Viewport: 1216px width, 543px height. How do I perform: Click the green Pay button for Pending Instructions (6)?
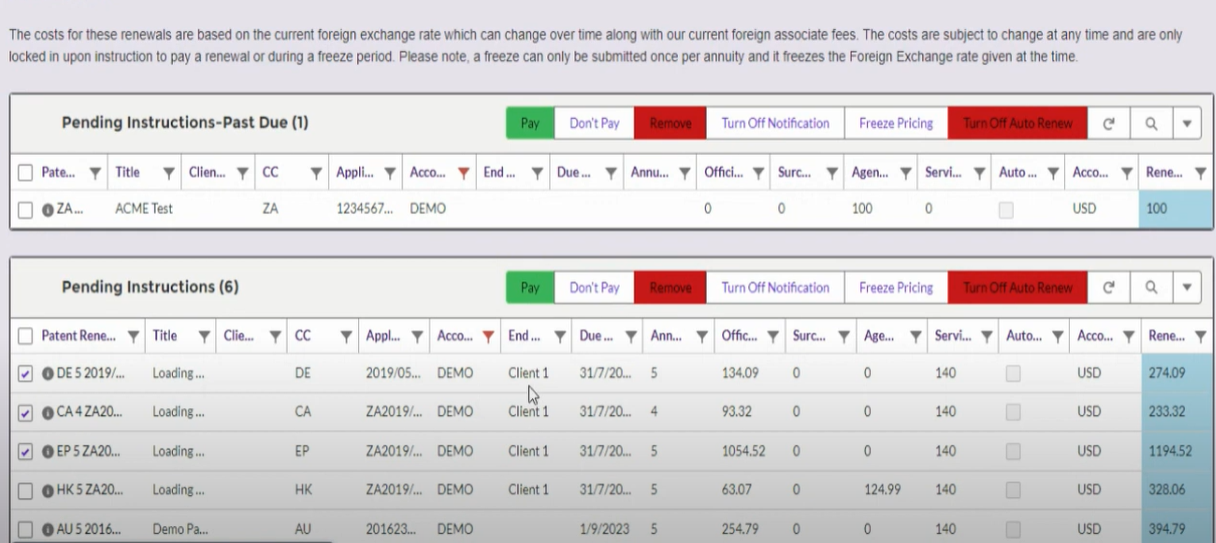coord(530,288)
